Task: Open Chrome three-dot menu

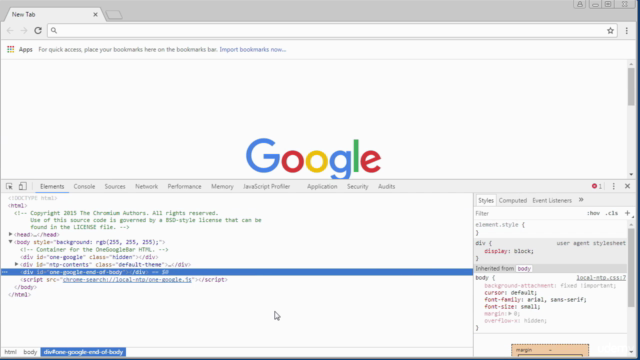Action: click(x=627, y=31)
